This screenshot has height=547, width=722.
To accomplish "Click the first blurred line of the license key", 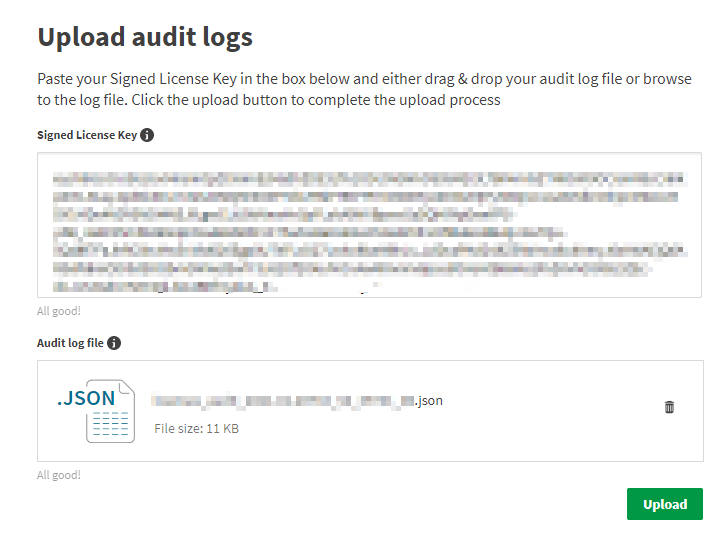I will click(x=368, y=179).
